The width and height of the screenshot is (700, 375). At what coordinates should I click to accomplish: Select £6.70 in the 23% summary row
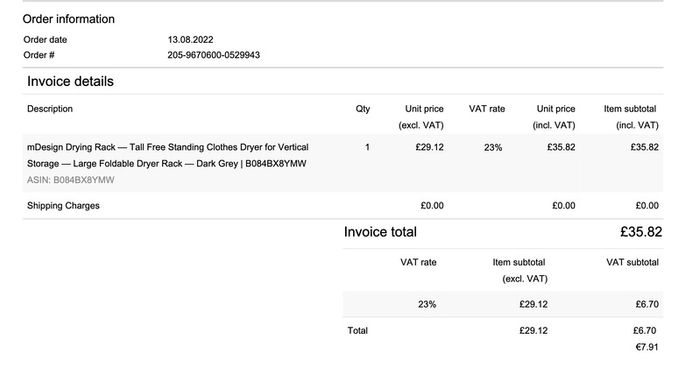(647, 304)
